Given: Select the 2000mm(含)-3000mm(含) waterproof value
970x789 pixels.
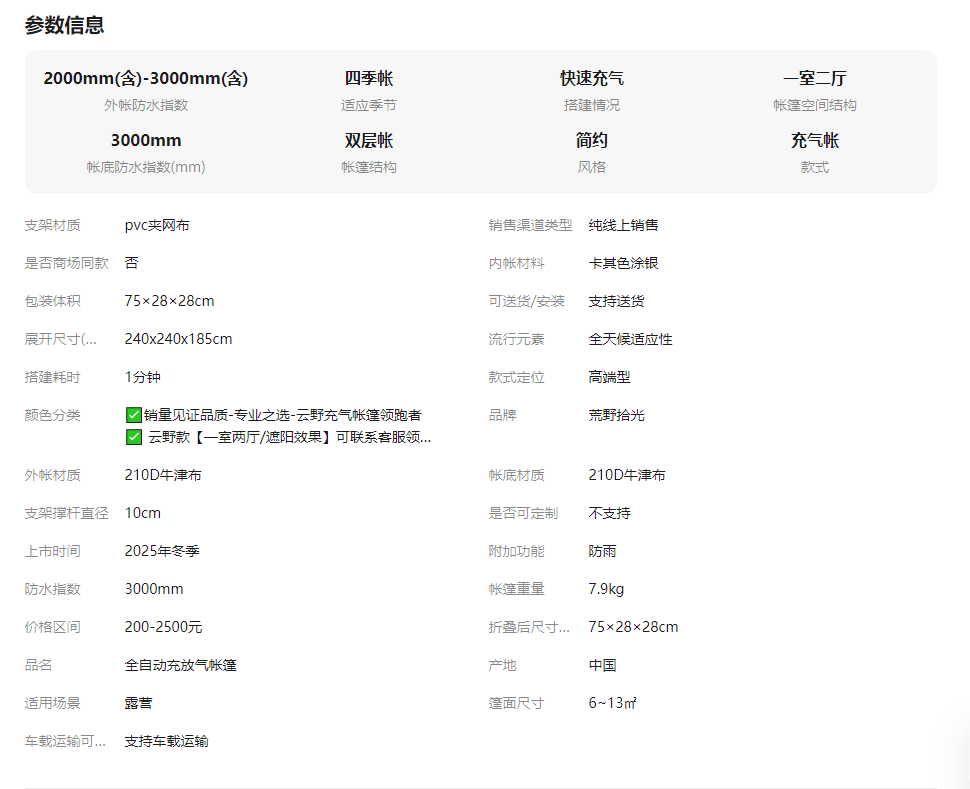Looking at the screenshot, I should (x=146, y=79).
